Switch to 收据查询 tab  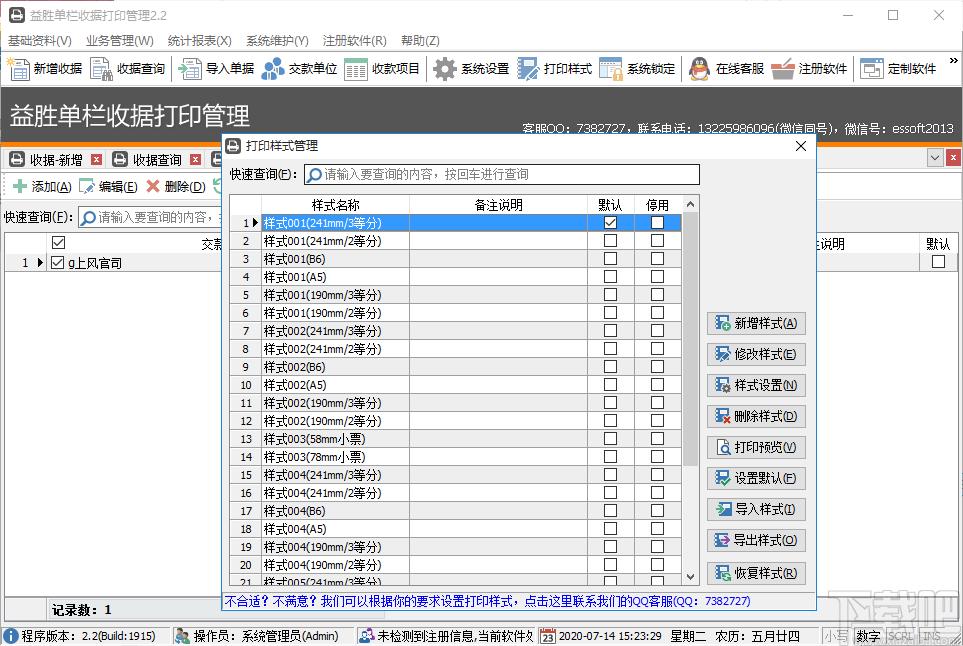point(157,160)
